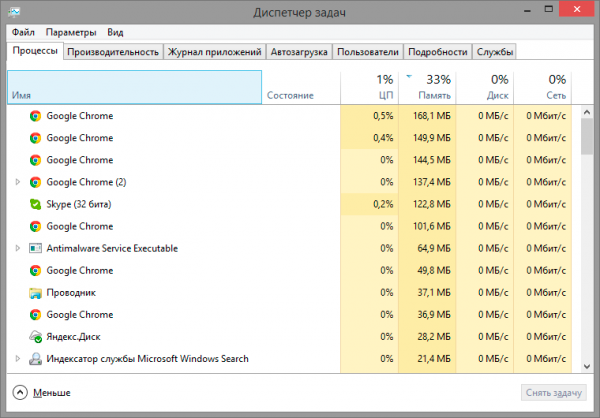The width and height of the screenshot is (600, 418).
Task: Click the 37,1 МБ memory value
Action: (434, 293)
